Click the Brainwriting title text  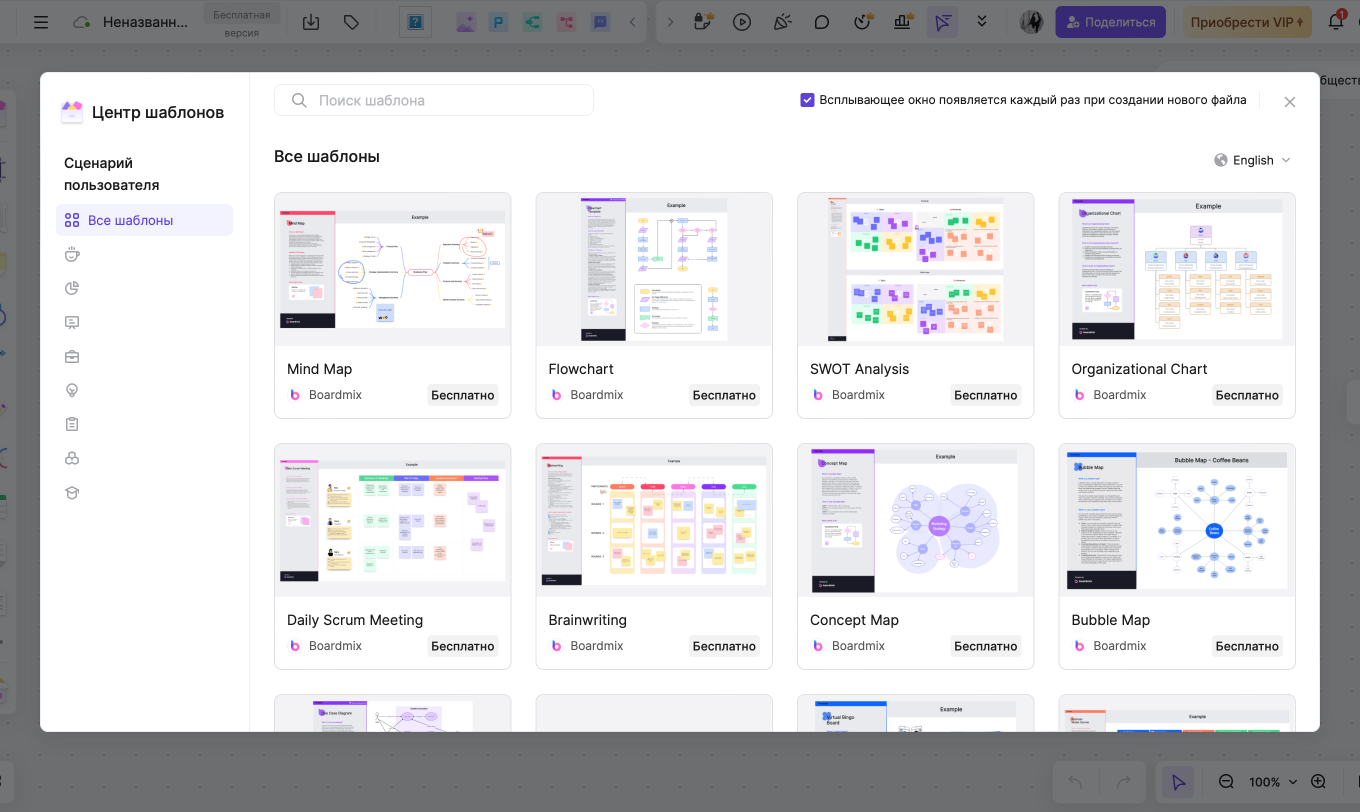pos(588,620)
